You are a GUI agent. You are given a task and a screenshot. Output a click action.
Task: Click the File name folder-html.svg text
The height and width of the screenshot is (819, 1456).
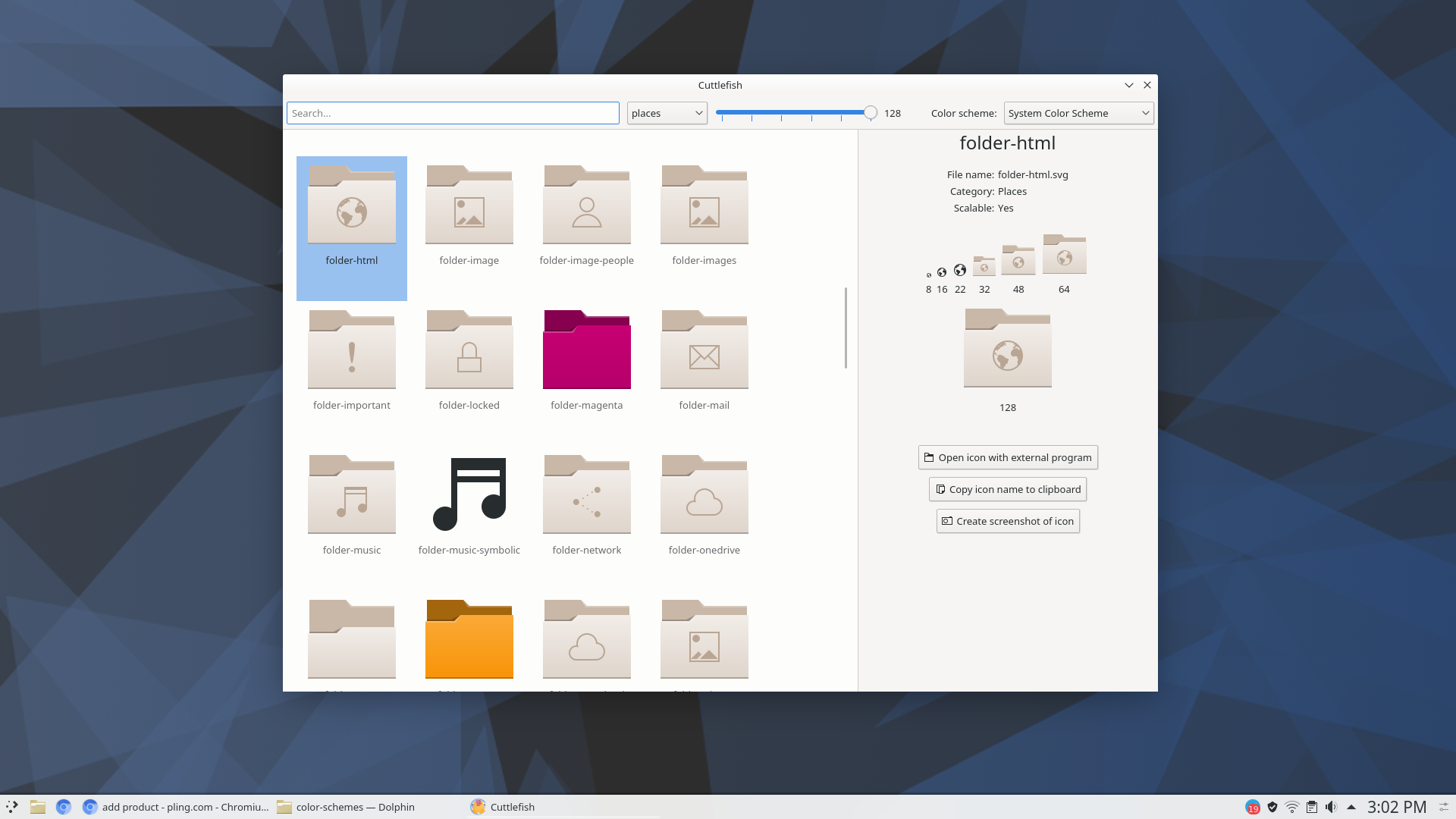1007,174
